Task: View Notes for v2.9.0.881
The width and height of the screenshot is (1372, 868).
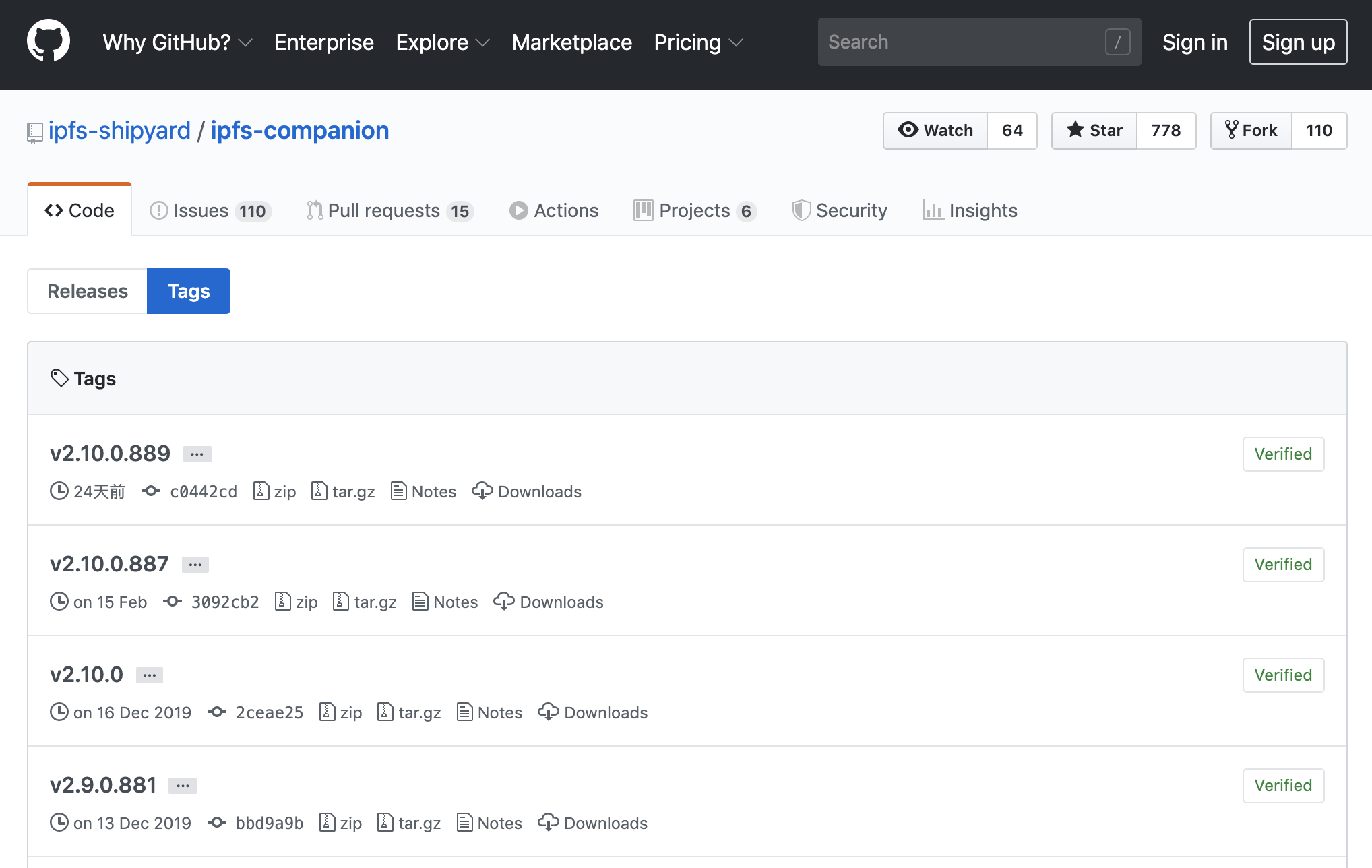Action: coord(490,823)
